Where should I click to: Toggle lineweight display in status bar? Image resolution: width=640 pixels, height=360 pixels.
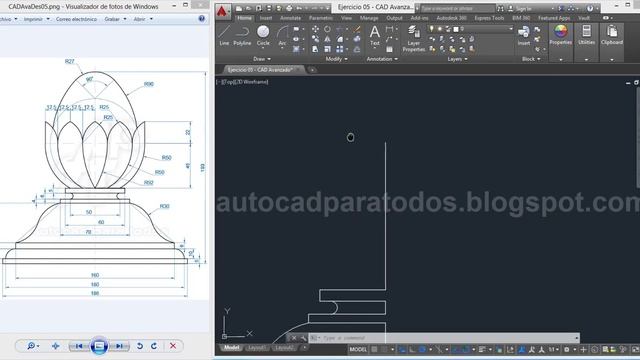coord(482,349)
